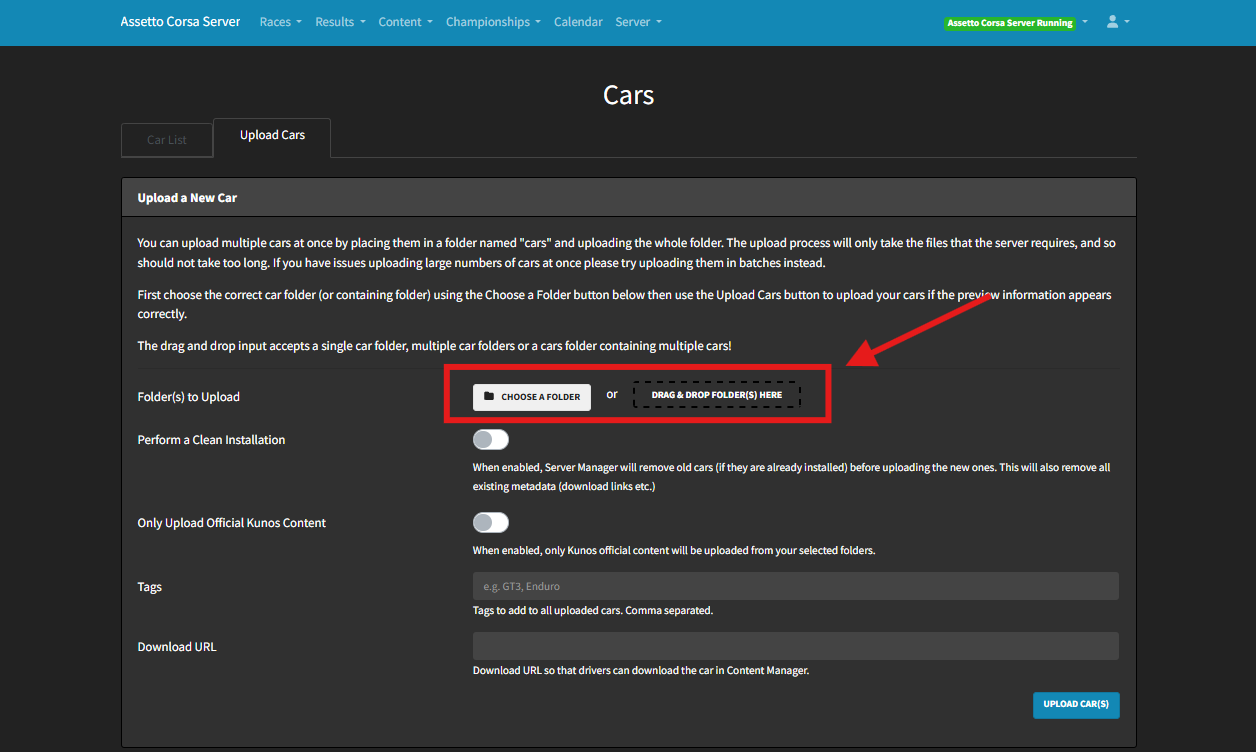The image size is (1256, 752).
Task: Enable Only Upload Official Kunos Content
Action: tap(491, 523)
